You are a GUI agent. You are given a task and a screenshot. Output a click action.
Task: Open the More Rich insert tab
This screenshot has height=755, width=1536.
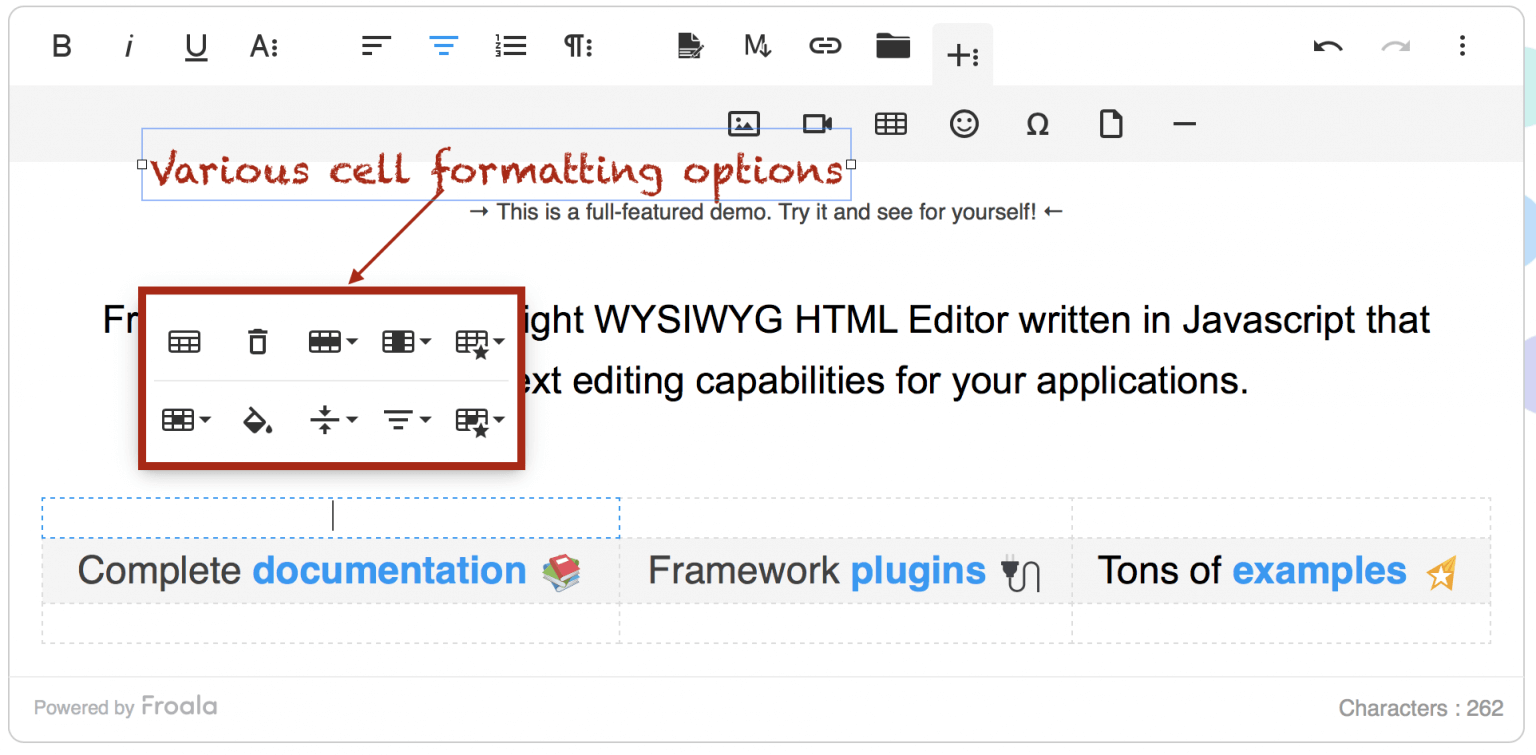point(962,56)
